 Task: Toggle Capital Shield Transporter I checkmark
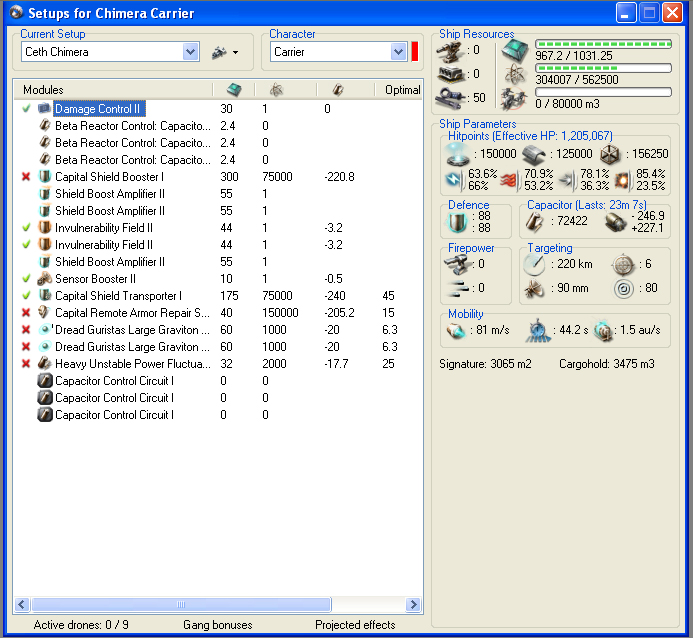point(26,295)
